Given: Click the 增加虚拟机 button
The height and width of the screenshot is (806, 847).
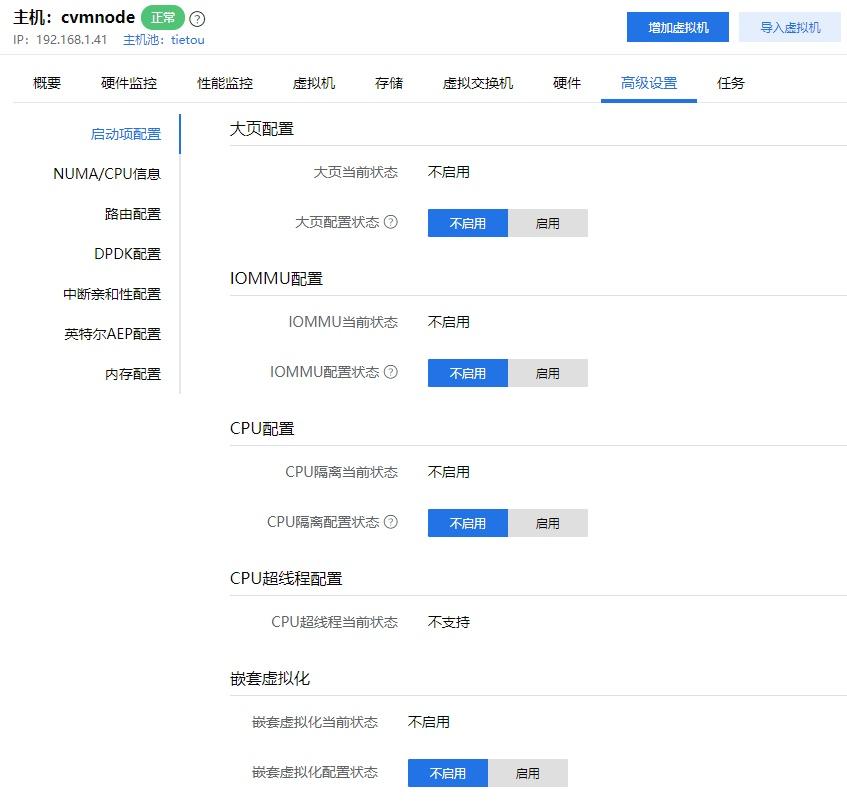Looking at the screenshot, I should coord(680,26).
